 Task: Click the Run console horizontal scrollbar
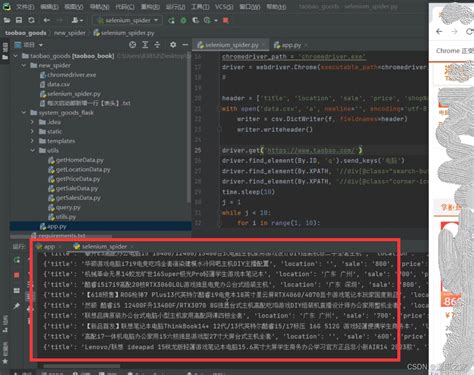point(82,366)
